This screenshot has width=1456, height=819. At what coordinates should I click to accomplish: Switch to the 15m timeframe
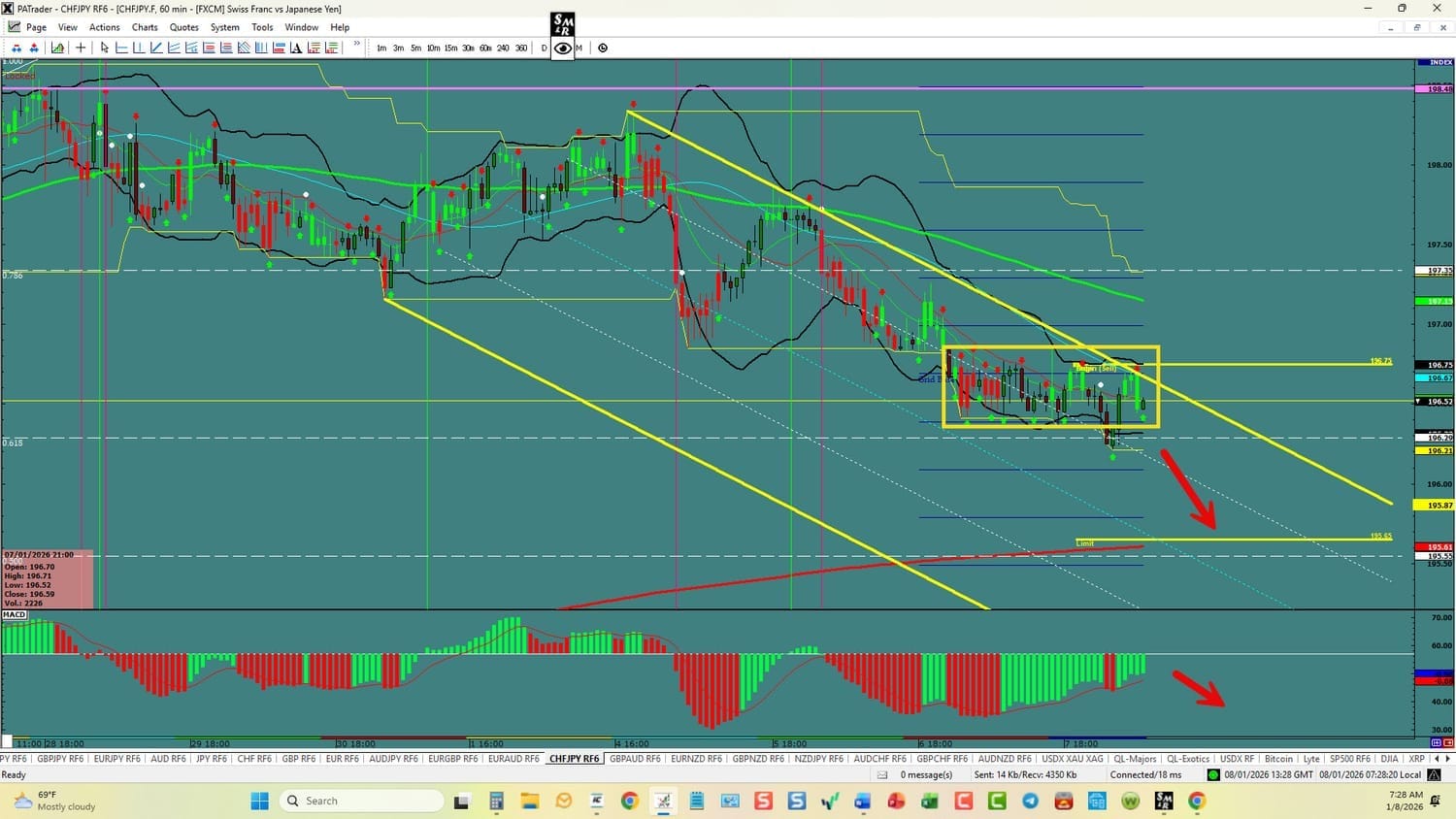pyautogui.click(x=450, y=48)
